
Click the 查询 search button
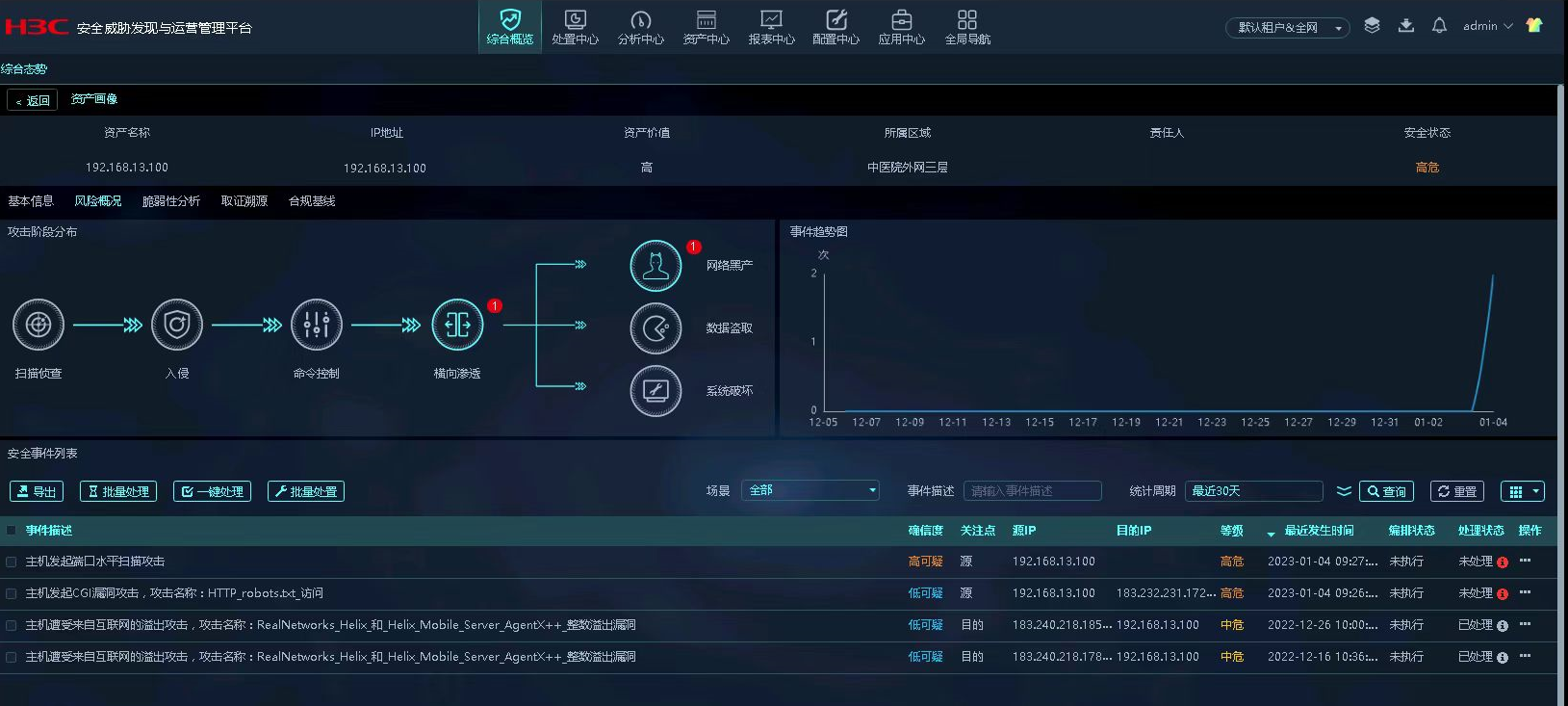1387,491
